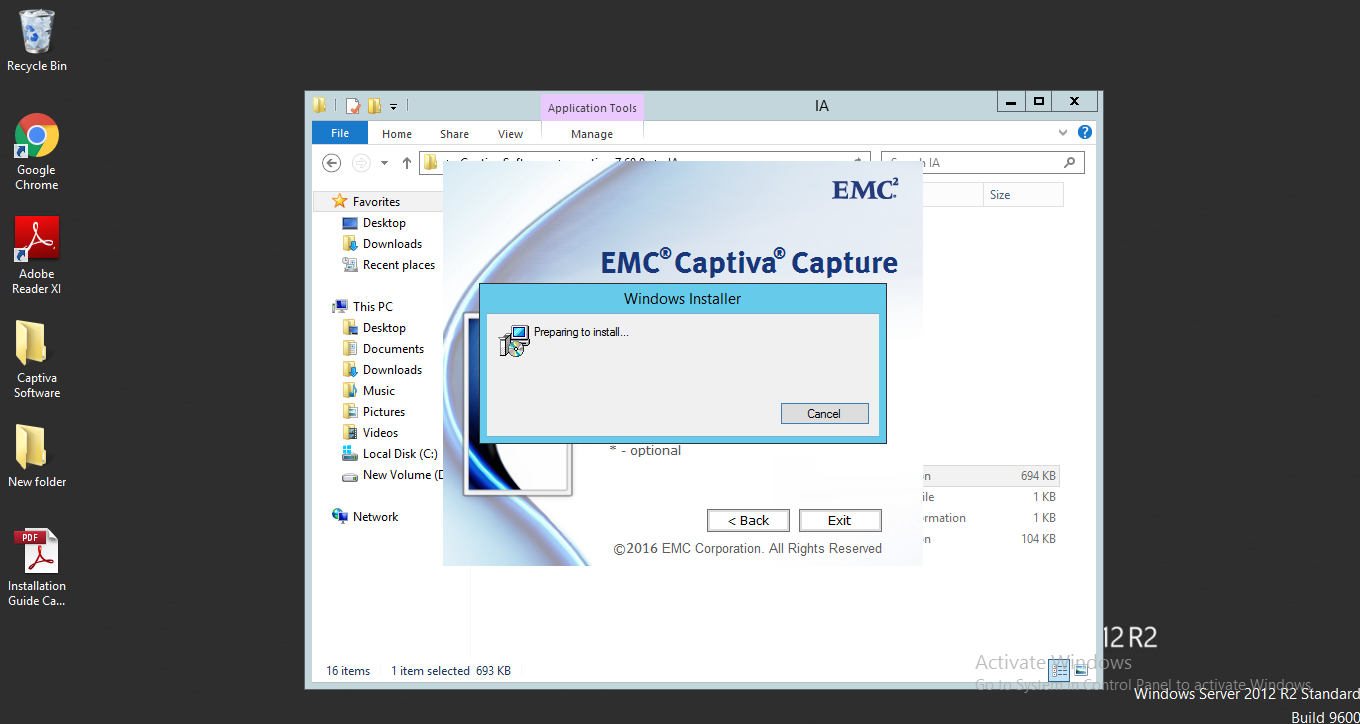Open the Recycle Bin desktop icon
The height and width of the screenshot is (724, 1360).
(x=37, y=41)
